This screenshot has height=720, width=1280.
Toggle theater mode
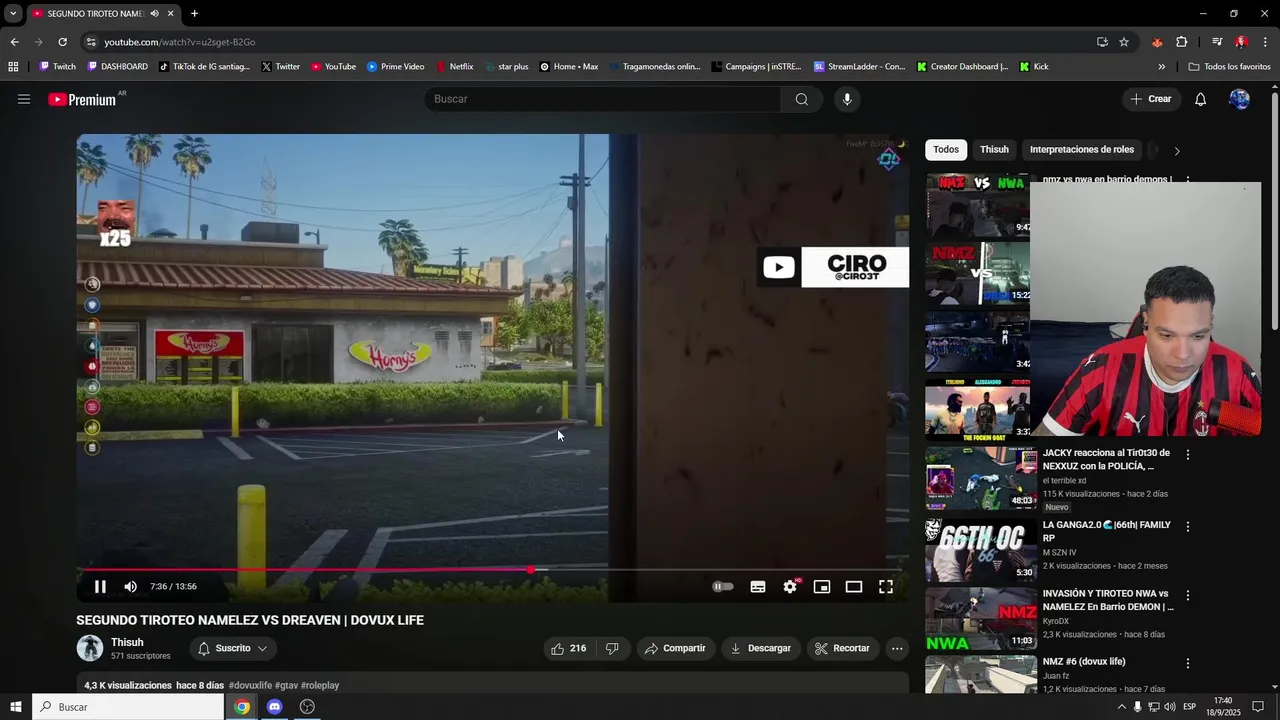pyautogui.click(x=854, y=587)
